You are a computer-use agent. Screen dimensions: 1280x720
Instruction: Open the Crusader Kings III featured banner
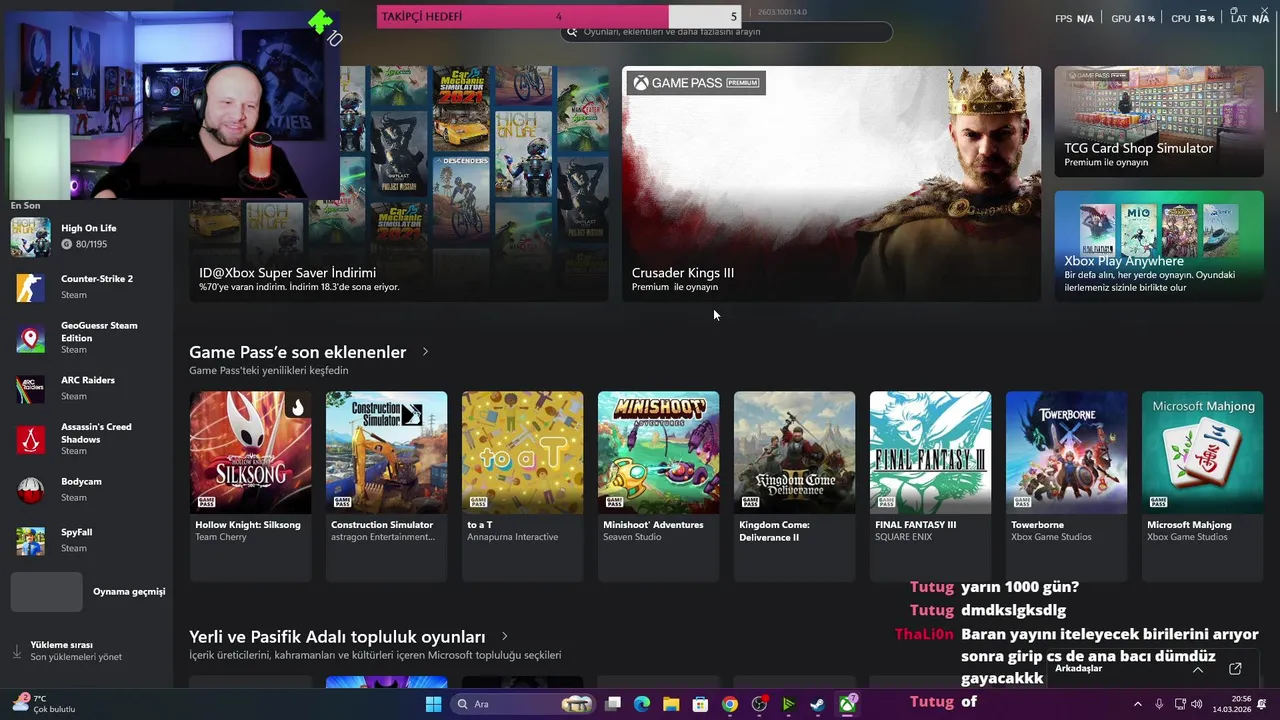(831, 184)
